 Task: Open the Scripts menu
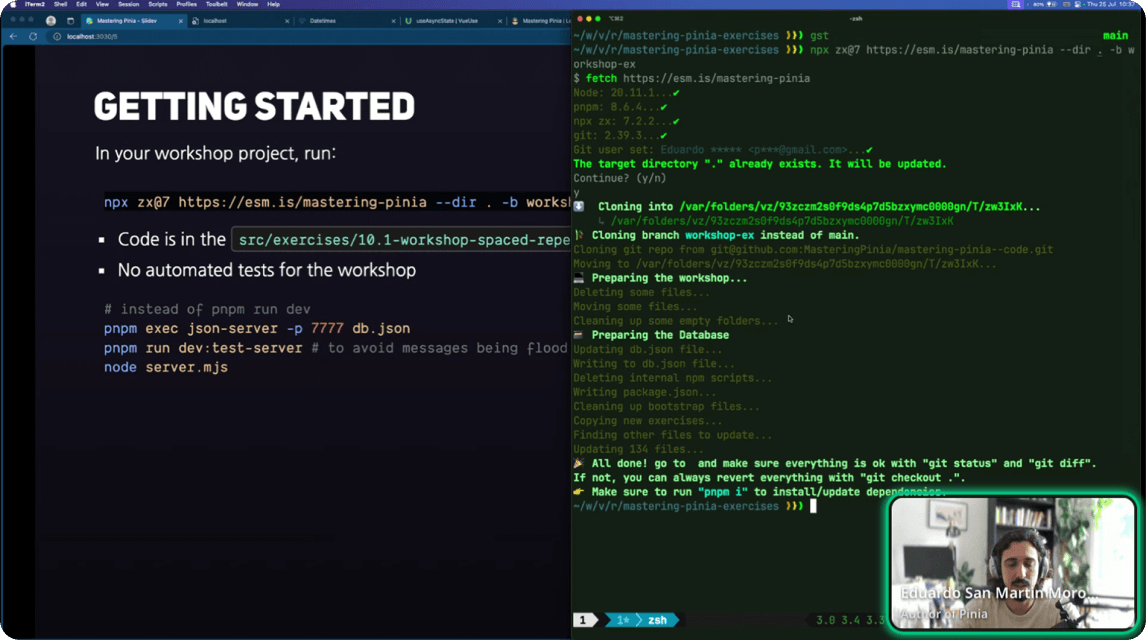pos(157,4)
